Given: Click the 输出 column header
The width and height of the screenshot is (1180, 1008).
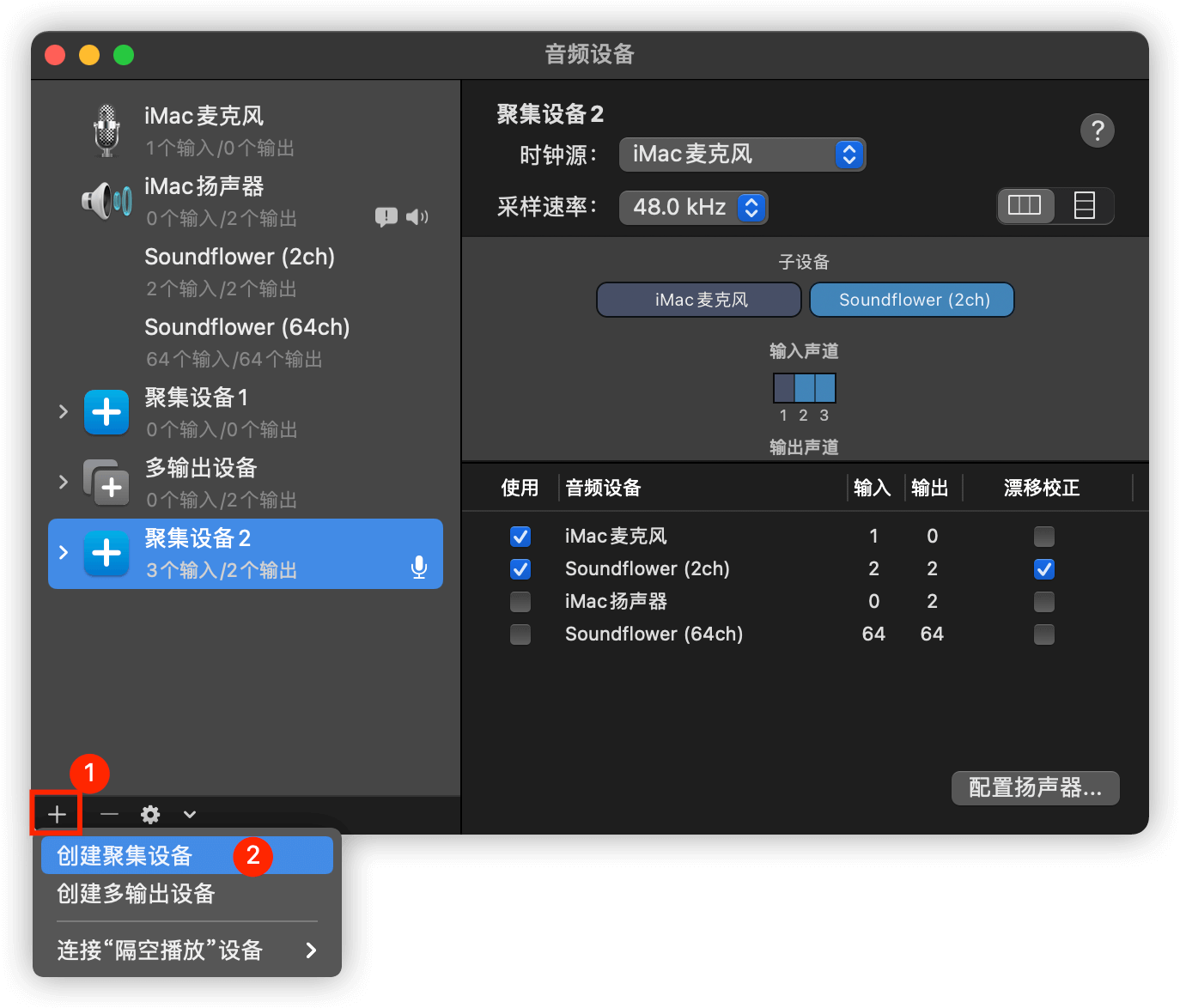Looking at the screenshot, I should 930,488.
